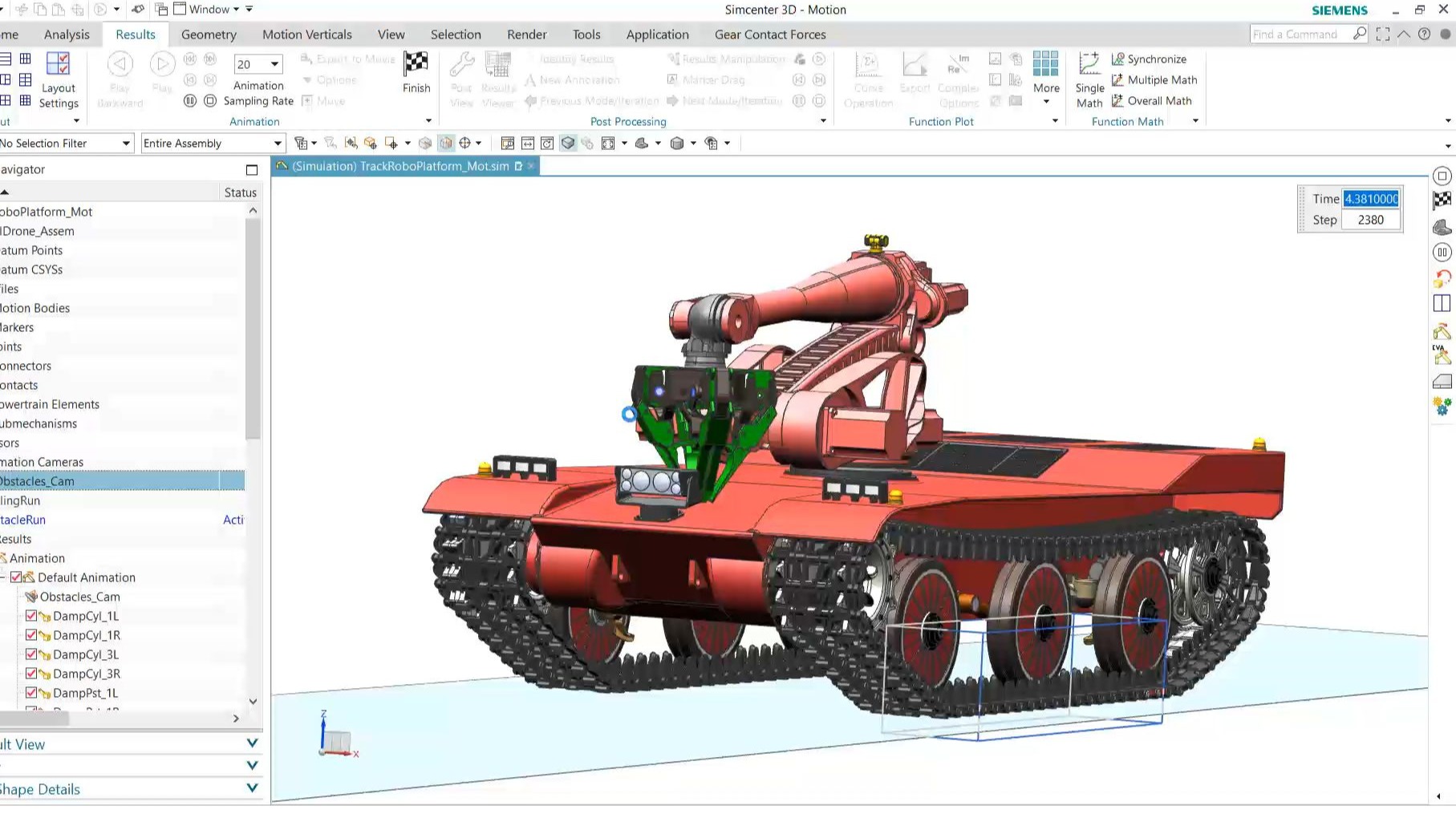1456x818 pixels.
Task: Click the highlighted assembly box icon in selection bar
Action: (446, 143)
